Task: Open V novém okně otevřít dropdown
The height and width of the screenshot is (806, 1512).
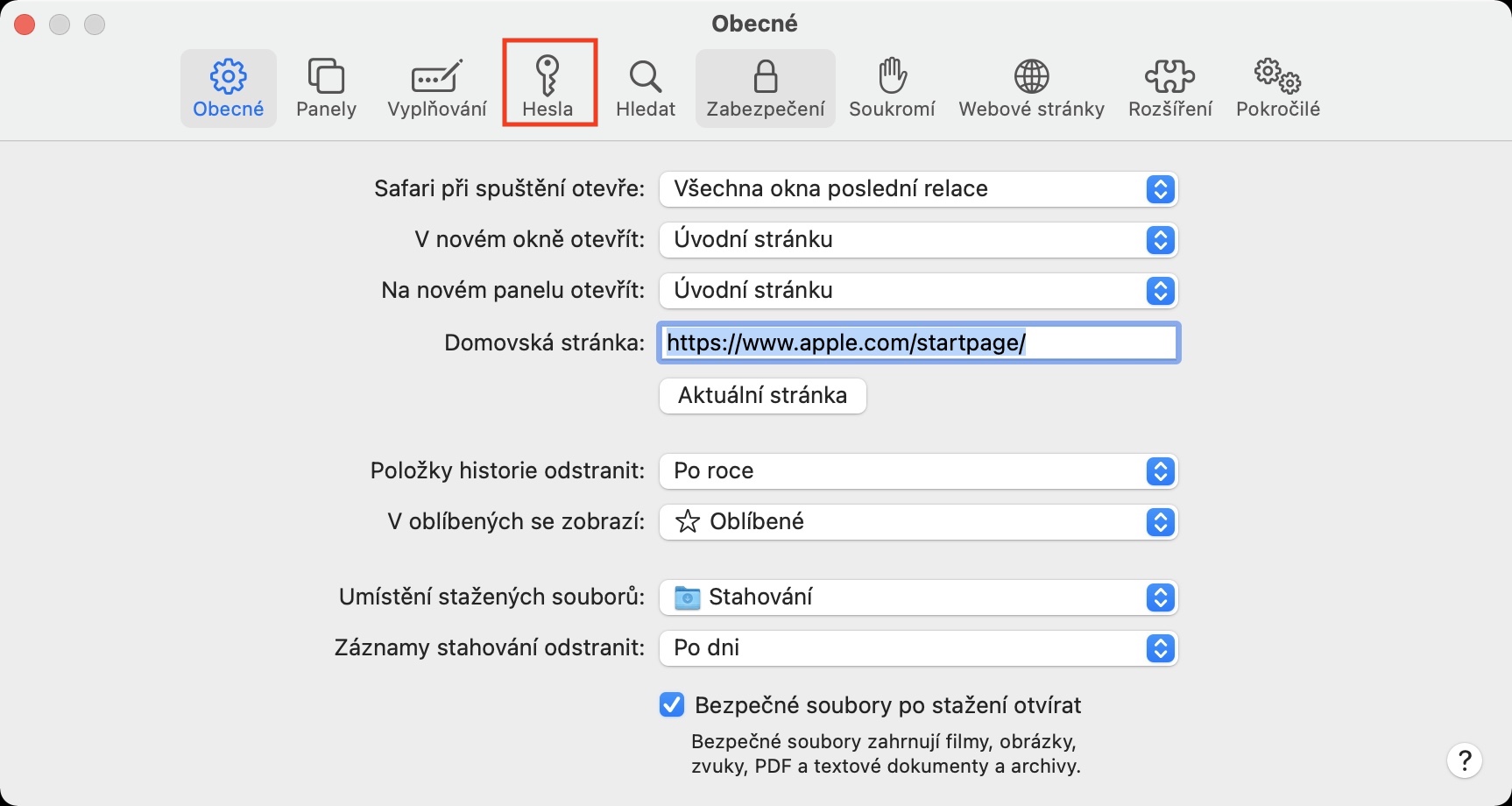Action: click(x=917, y=240)
